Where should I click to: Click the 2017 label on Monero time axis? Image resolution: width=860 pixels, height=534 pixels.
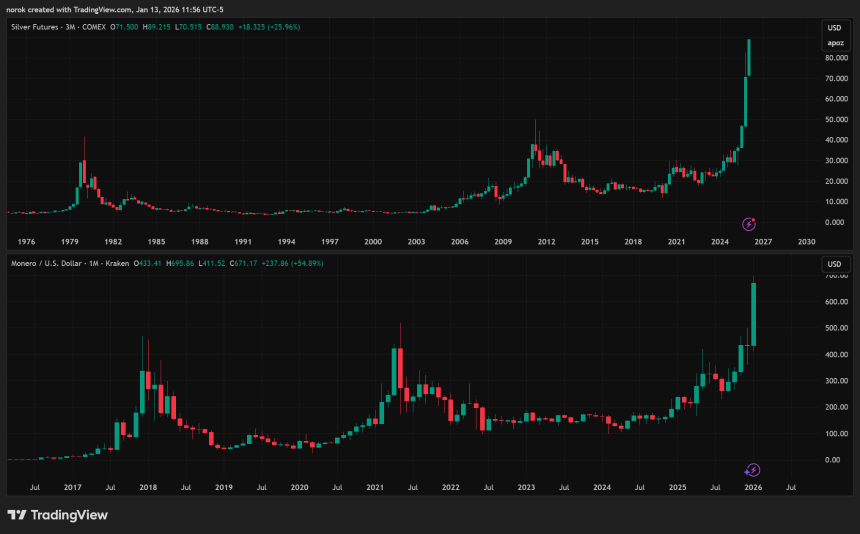[72, 487]
